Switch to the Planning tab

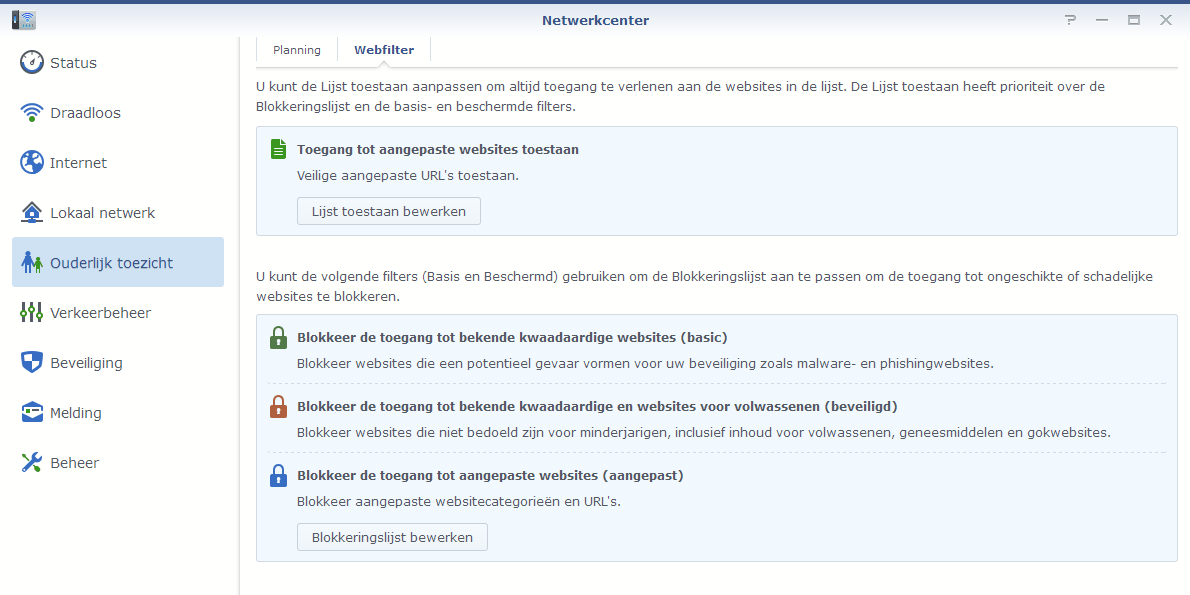coord(296,49)
